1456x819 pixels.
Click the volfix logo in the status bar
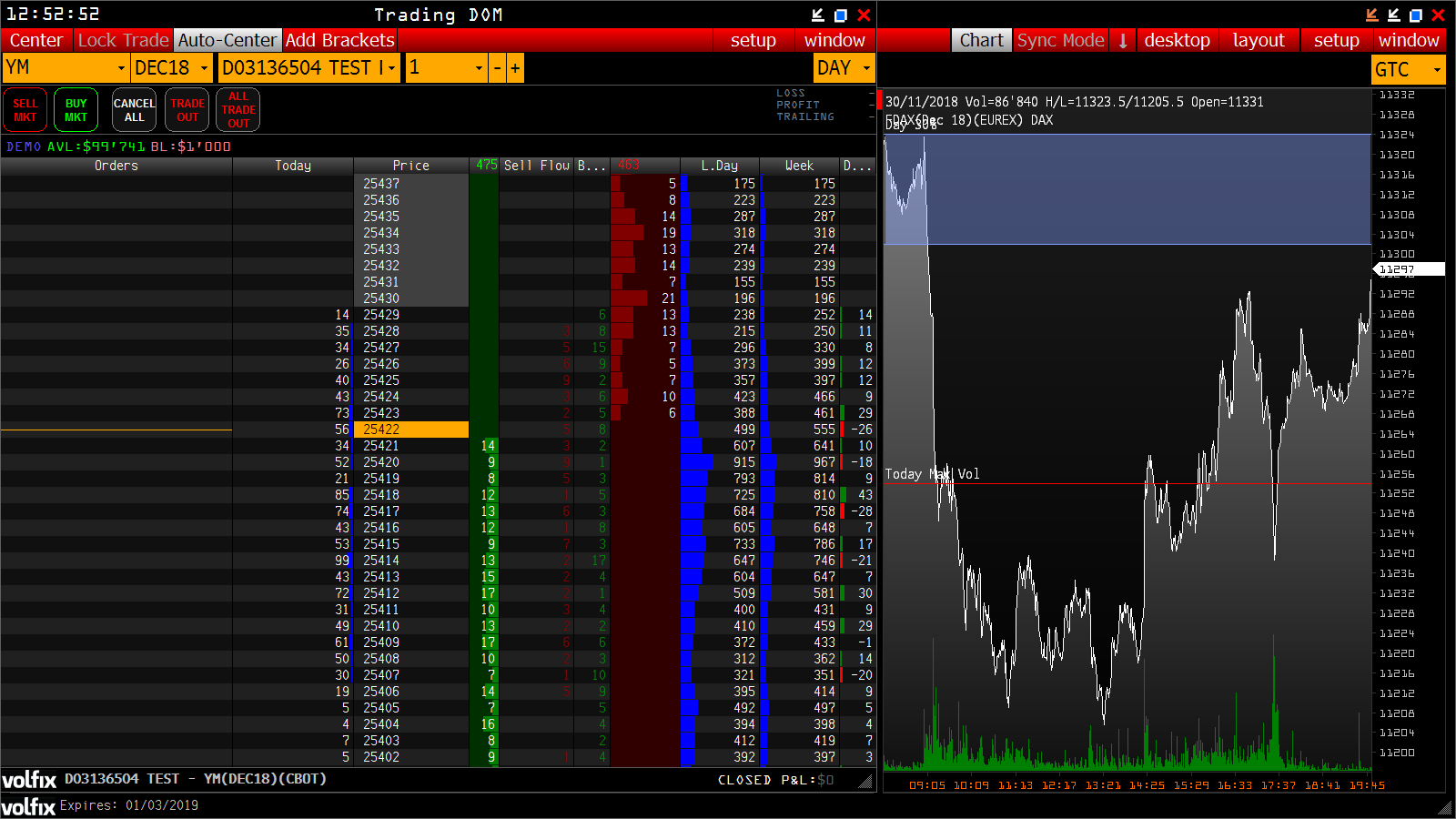27,779
